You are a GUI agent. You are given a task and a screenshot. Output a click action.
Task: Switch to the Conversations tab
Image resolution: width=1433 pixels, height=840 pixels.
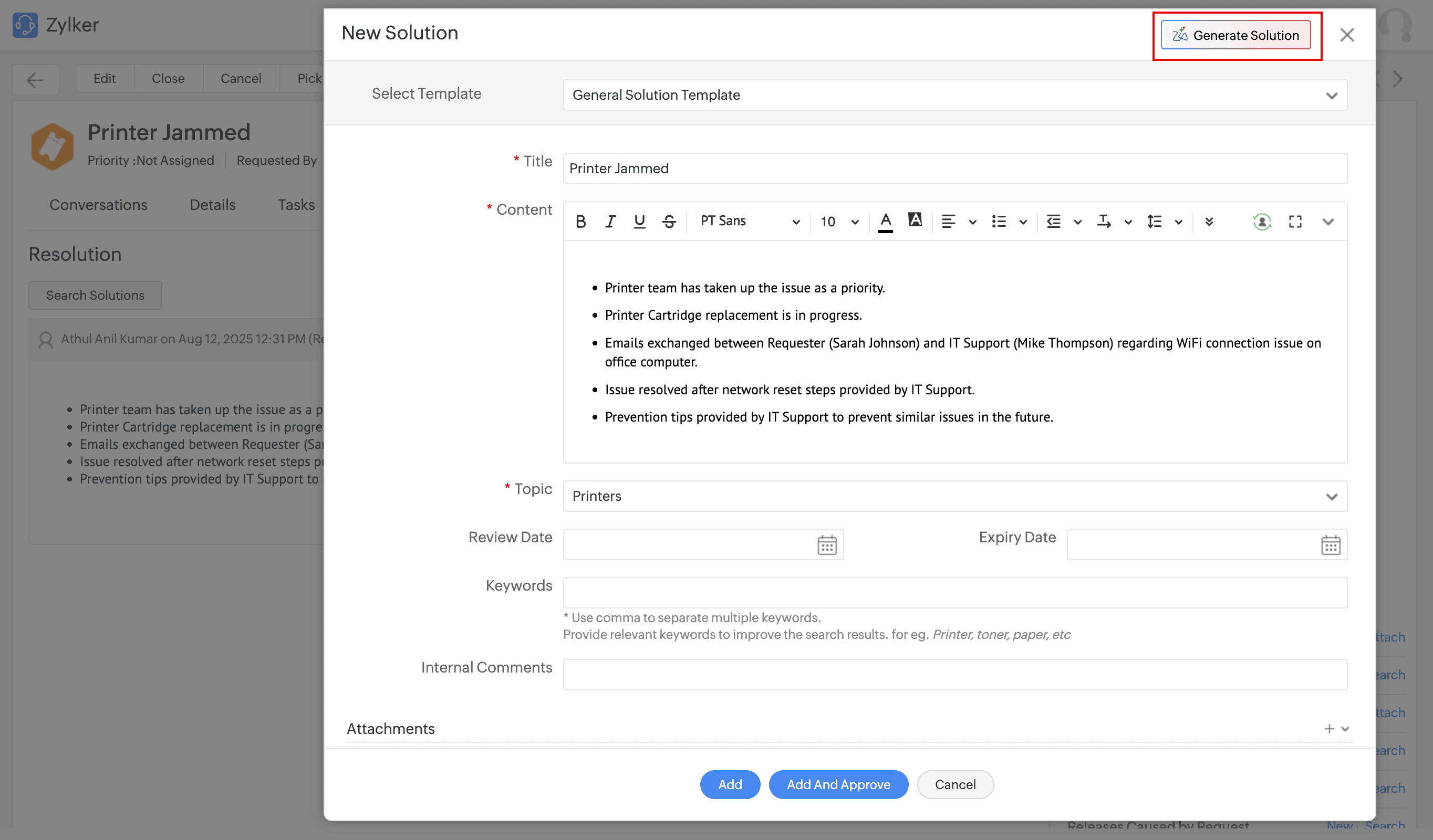[98, 205]
